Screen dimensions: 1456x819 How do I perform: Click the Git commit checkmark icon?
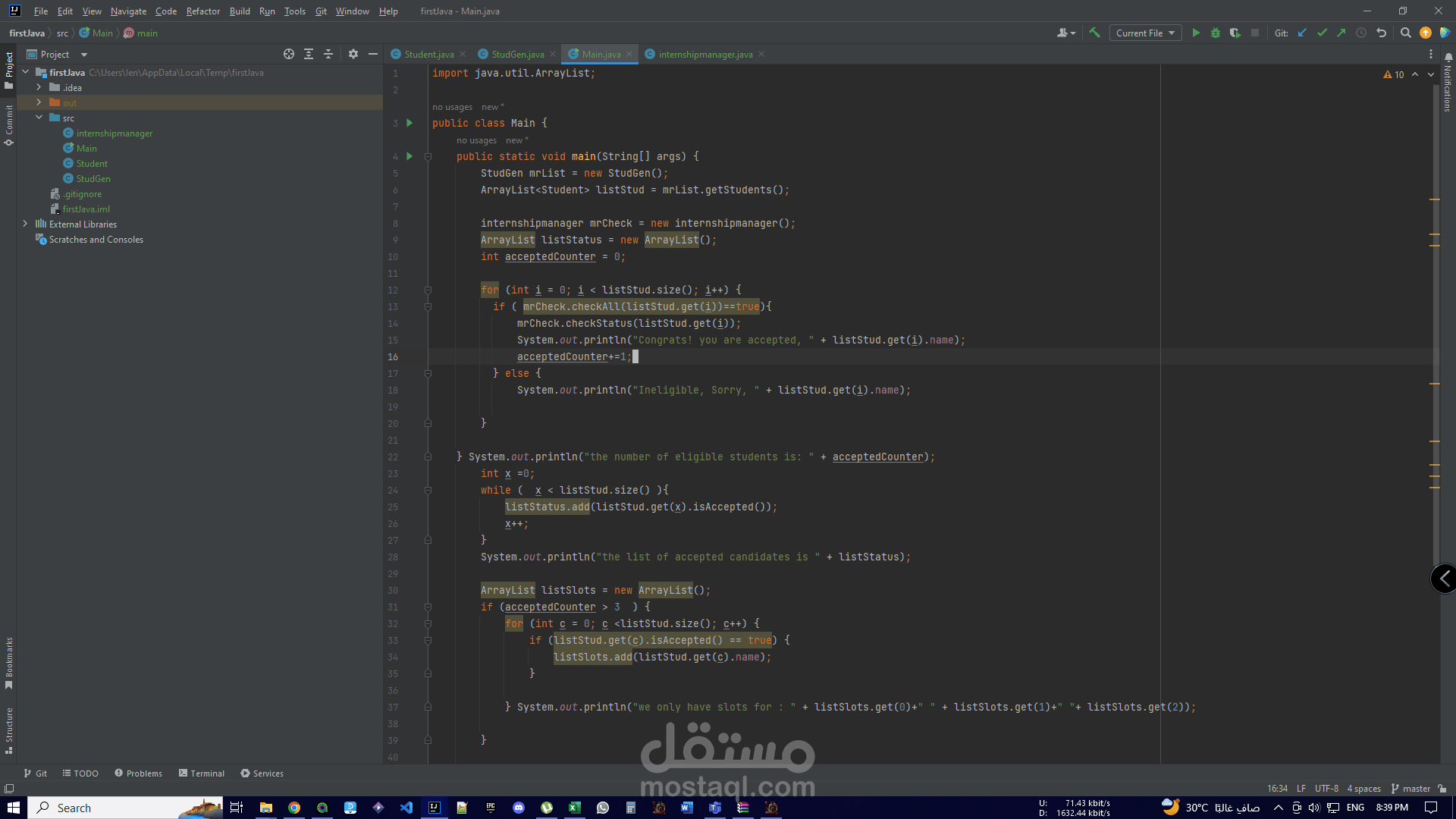pos(1322,33)
